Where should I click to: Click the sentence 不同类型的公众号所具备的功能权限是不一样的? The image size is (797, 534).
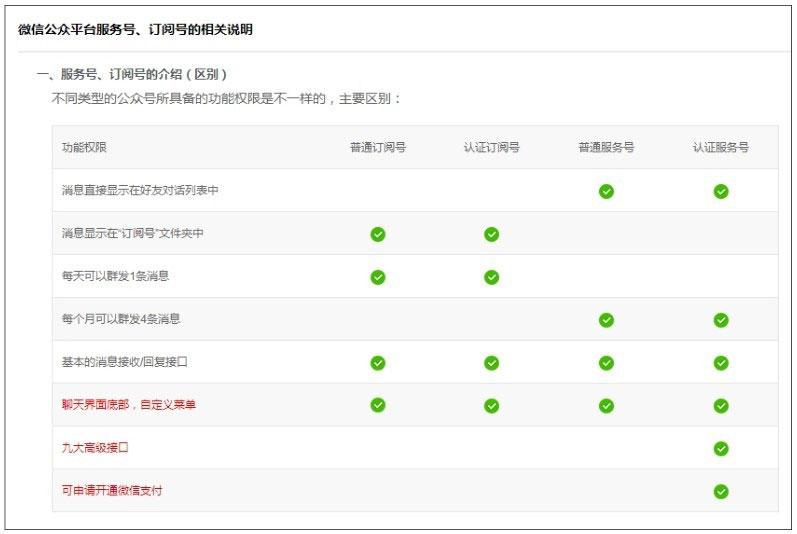tap(189, 99)
